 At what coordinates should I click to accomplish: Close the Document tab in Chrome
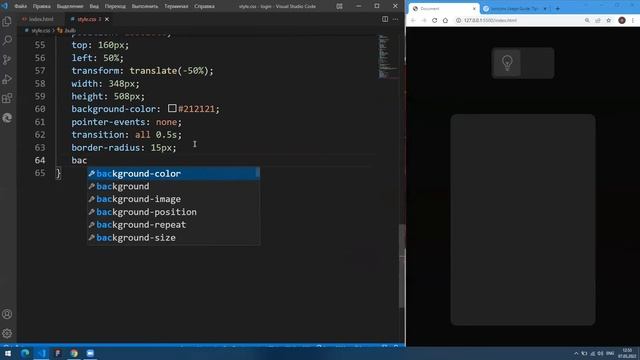(x=474, y=9)
